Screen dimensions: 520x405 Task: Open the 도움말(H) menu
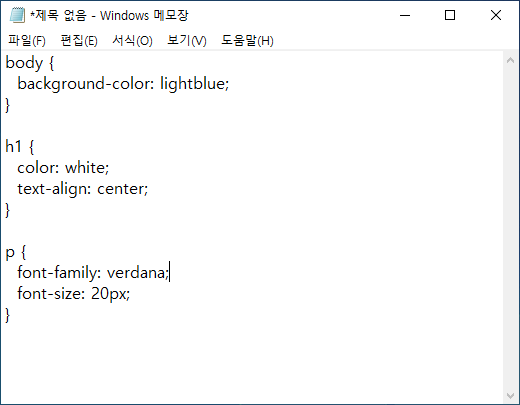point(247,41)
